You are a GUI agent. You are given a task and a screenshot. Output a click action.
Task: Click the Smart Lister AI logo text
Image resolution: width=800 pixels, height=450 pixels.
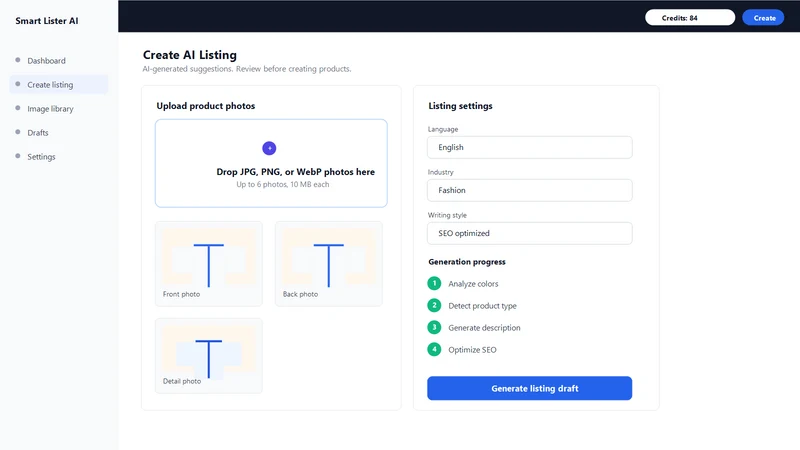[46, 21]
